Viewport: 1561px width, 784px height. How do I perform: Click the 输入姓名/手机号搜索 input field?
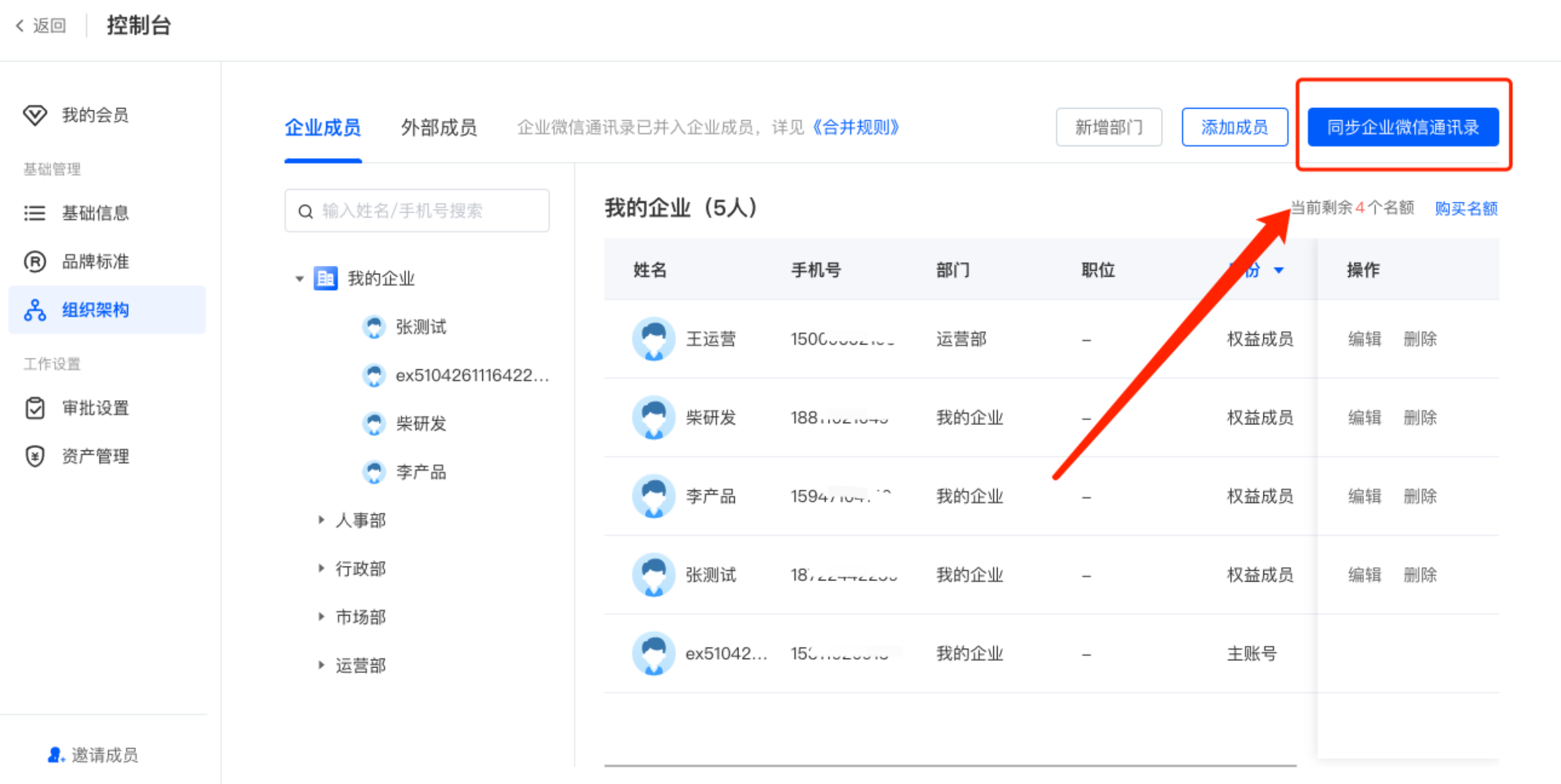tap(416, 210)
